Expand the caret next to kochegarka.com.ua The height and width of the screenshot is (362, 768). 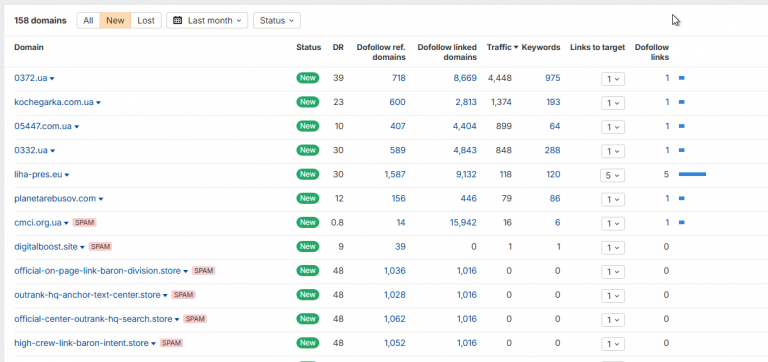(98, 103)
